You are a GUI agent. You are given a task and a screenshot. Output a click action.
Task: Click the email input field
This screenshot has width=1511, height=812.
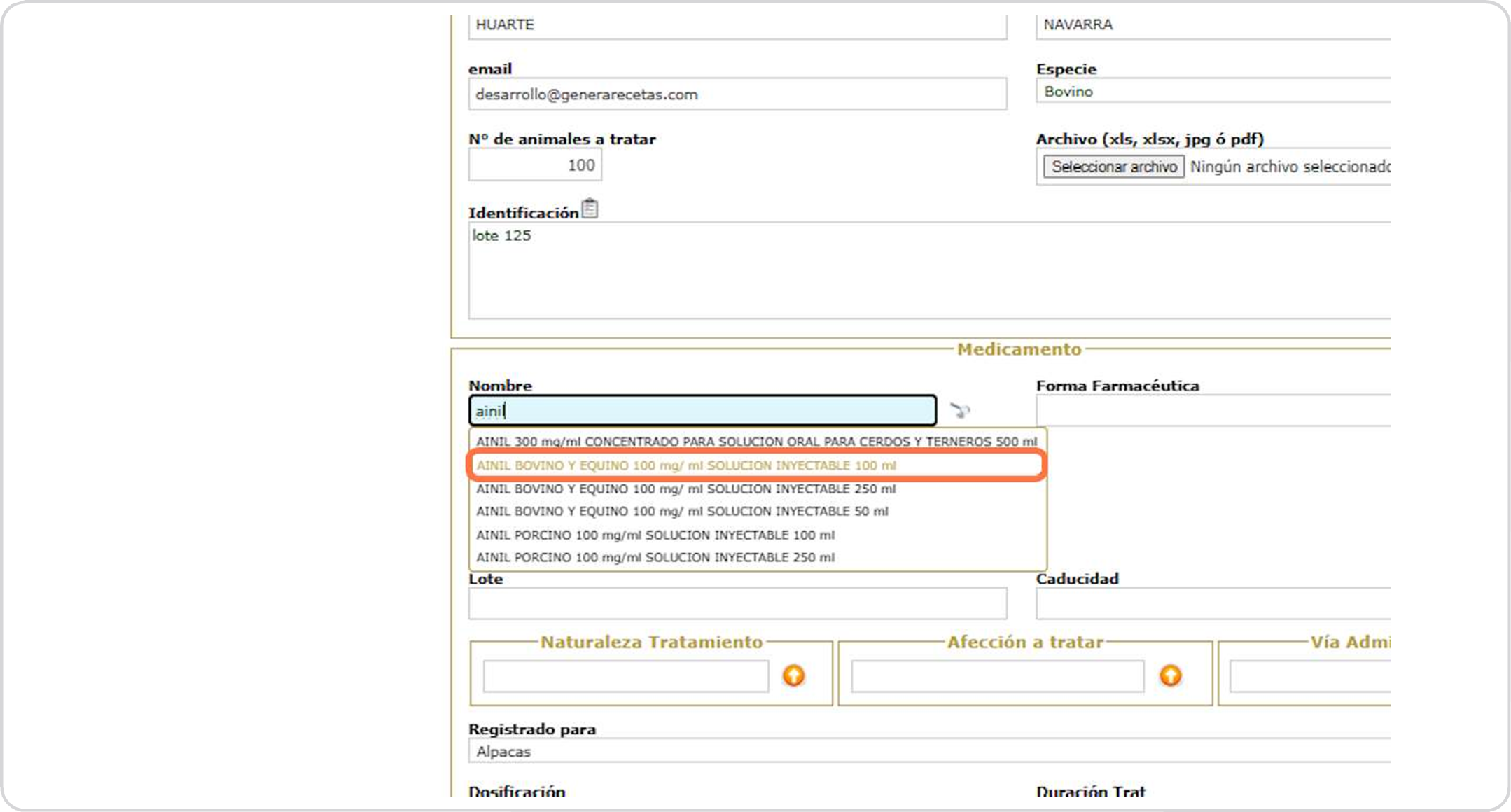click(737, 94)
